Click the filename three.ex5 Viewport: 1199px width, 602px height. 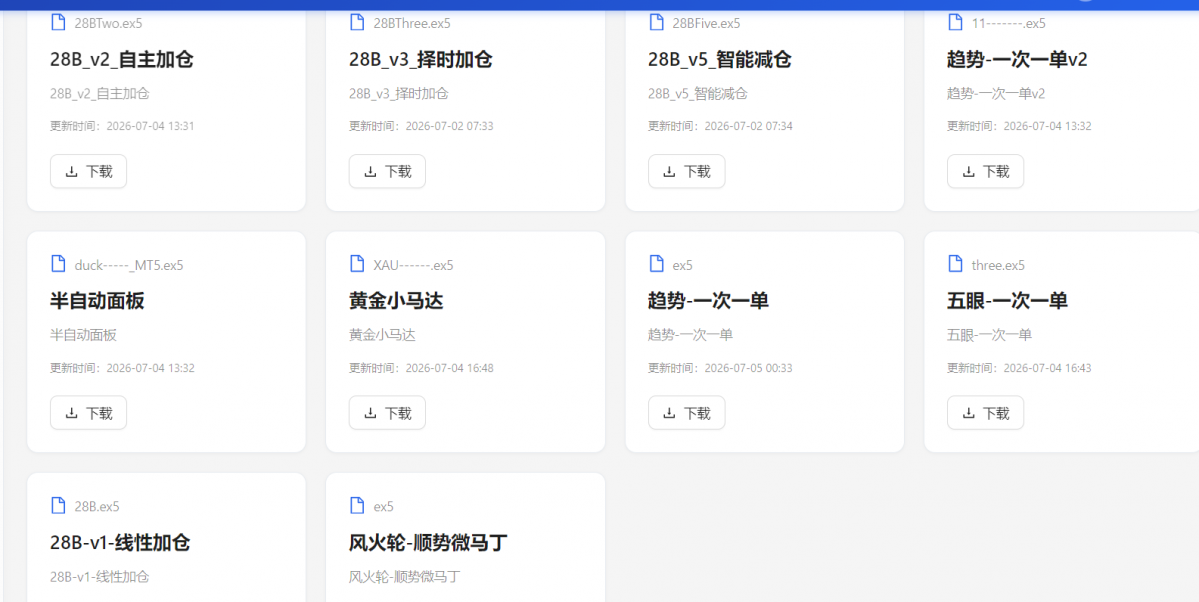(x=998, y=265)
